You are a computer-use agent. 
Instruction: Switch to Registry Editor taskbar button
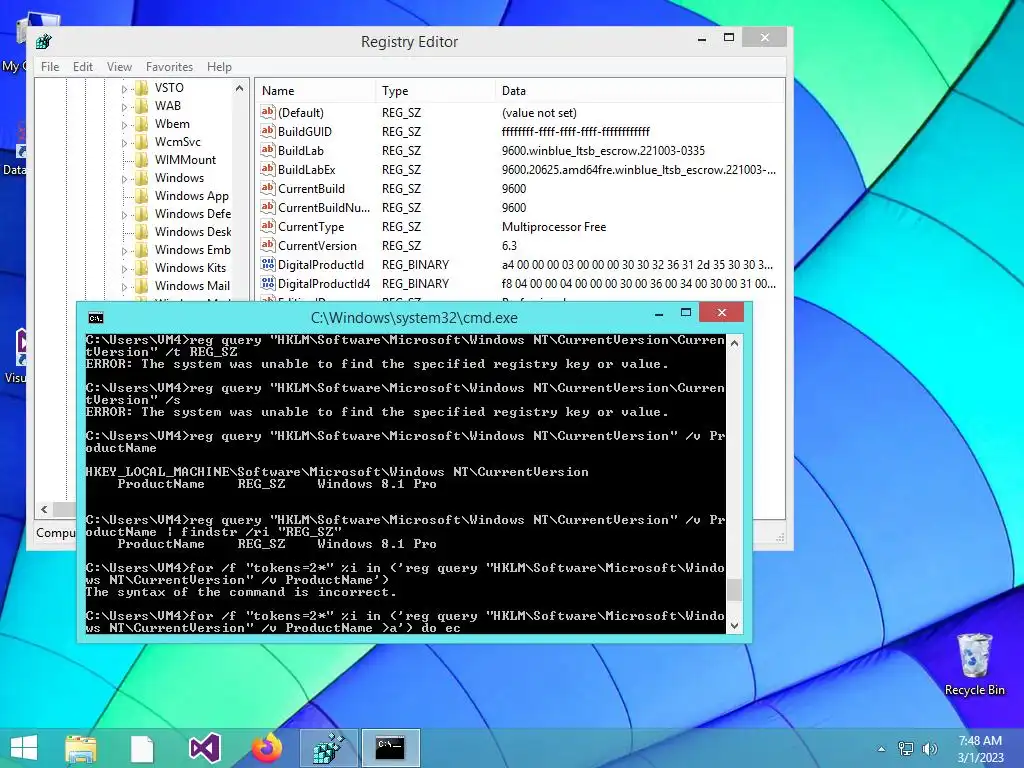(x=328, y=748)
